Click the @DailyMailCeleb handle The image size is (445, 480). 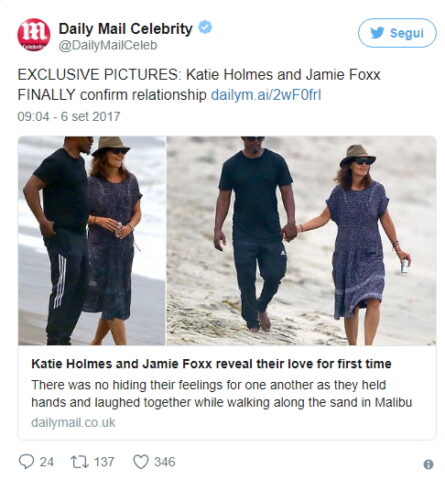point(108,46)
